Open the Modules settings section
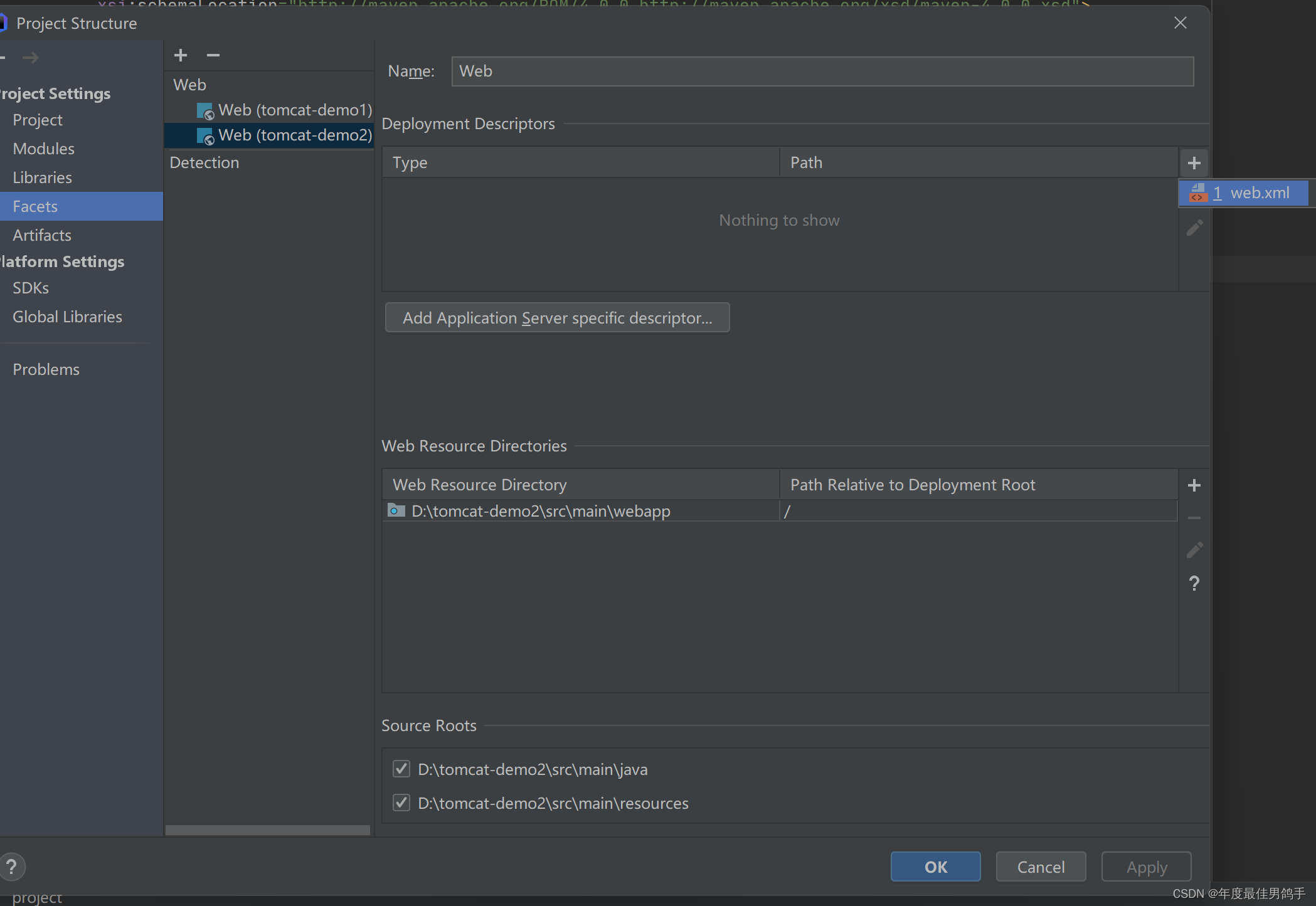This screenshot has width=1316, height=906. (43, 149)
